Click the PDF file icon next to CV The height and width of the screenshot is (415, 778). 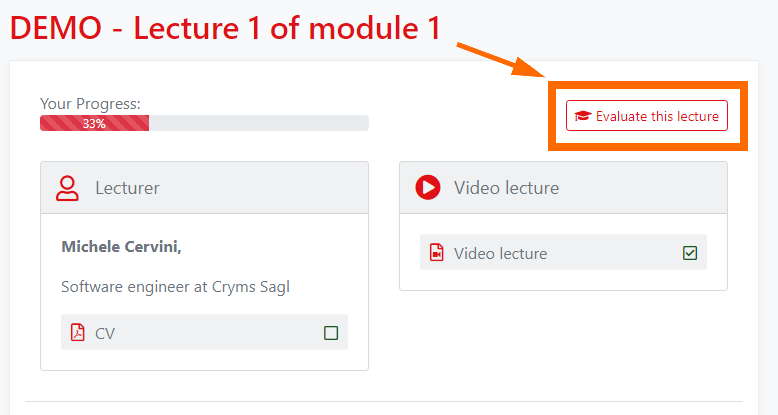pyautogui.click(x=78, y=333)
